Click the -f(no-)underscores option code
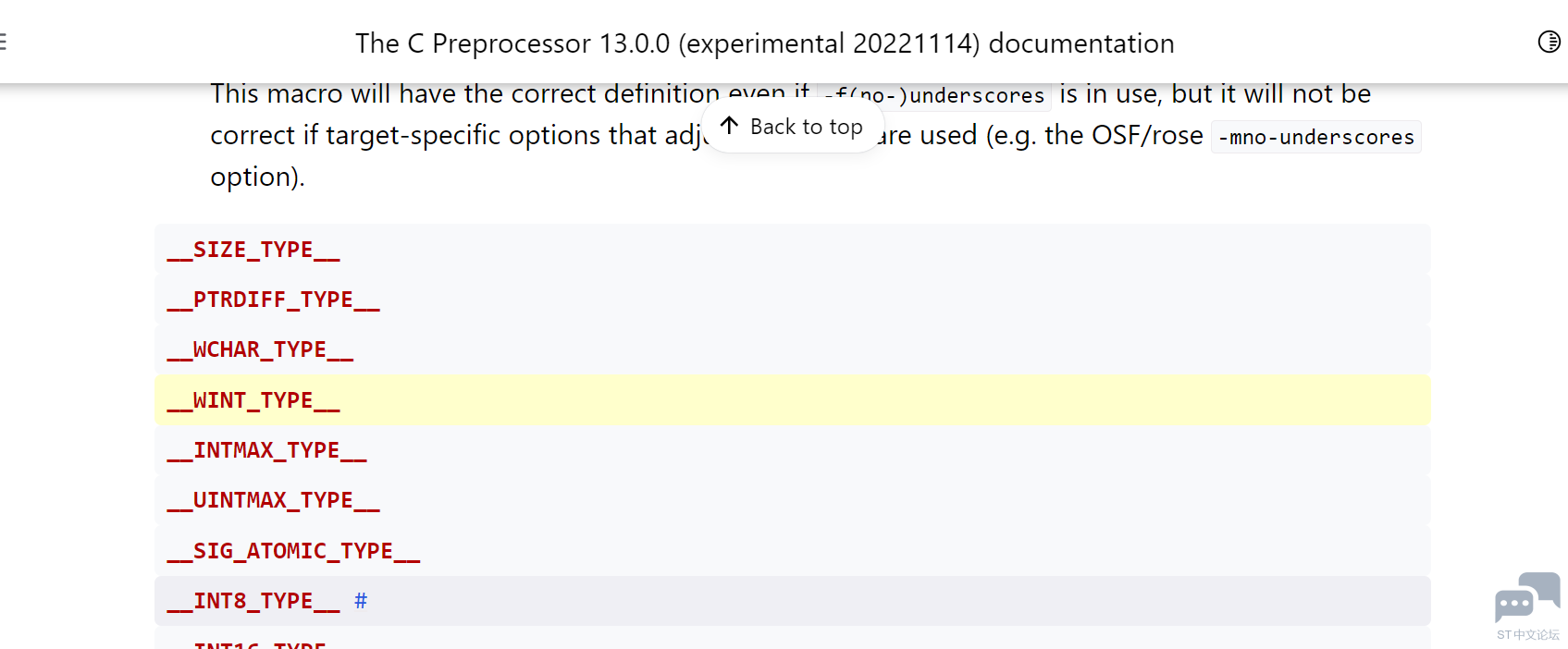This screenshot has width=1568, height=649. [934, 95]
